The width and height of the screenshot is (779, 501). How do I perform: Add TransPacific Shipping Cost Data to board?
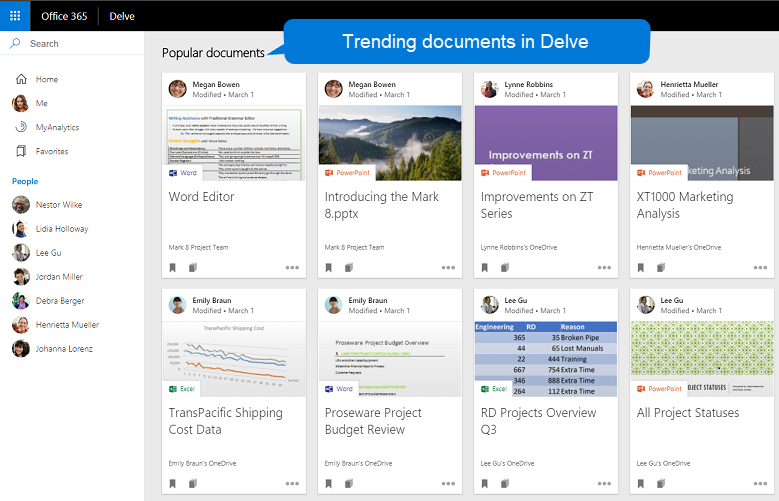193,484
